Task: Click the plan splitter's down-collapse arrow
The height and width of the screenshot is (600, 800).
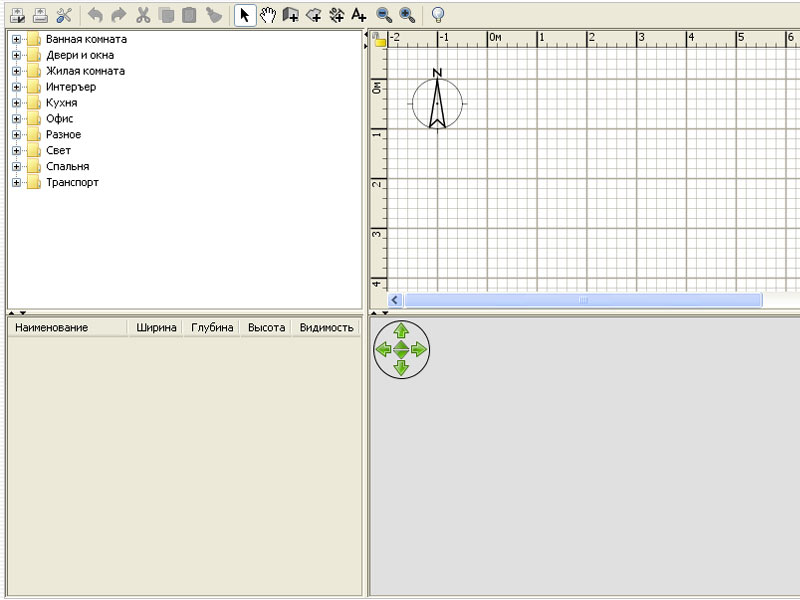Action: 385,313
